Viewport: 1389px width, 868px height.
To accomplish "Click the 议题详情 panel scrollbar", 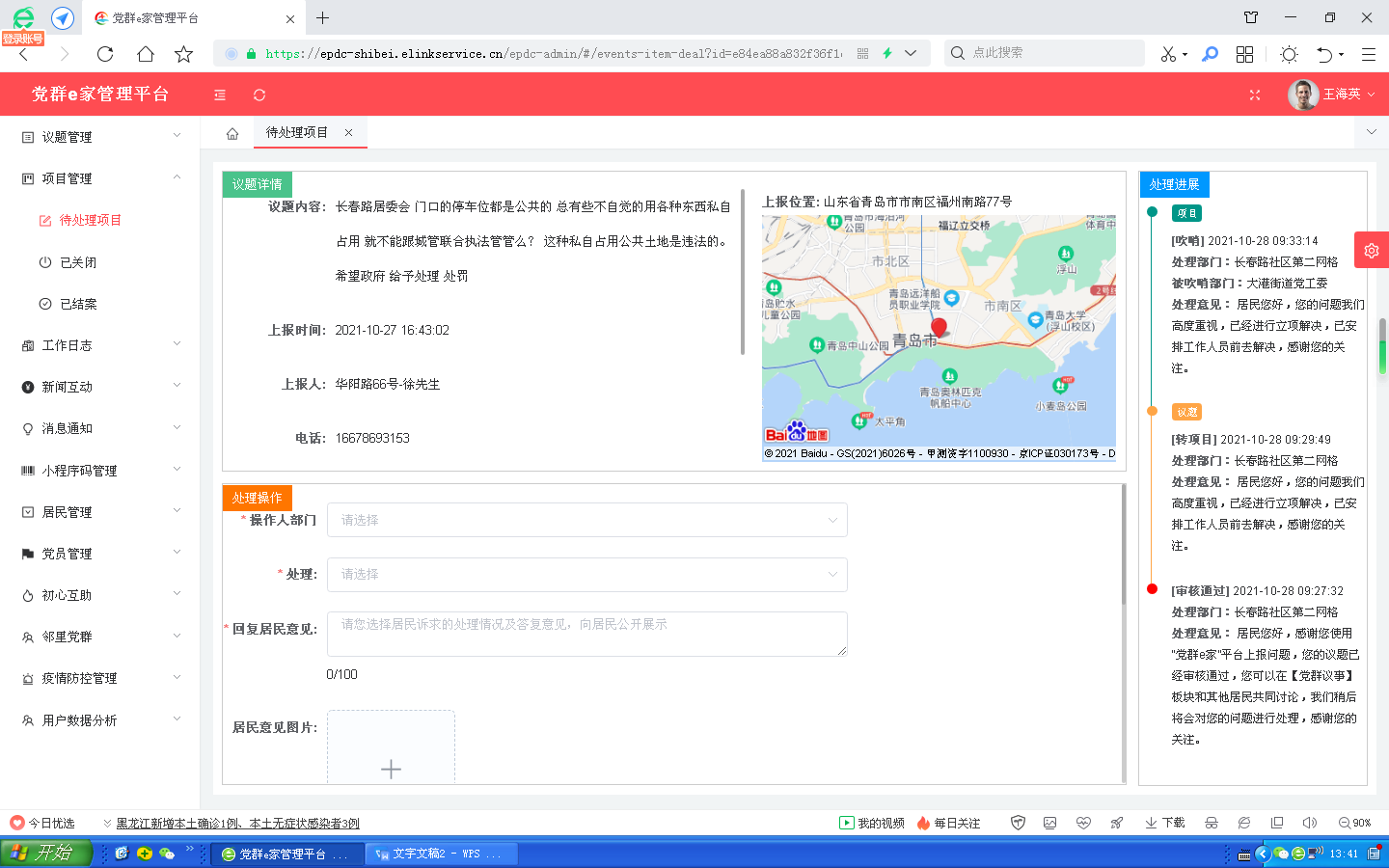I will 743,272.
